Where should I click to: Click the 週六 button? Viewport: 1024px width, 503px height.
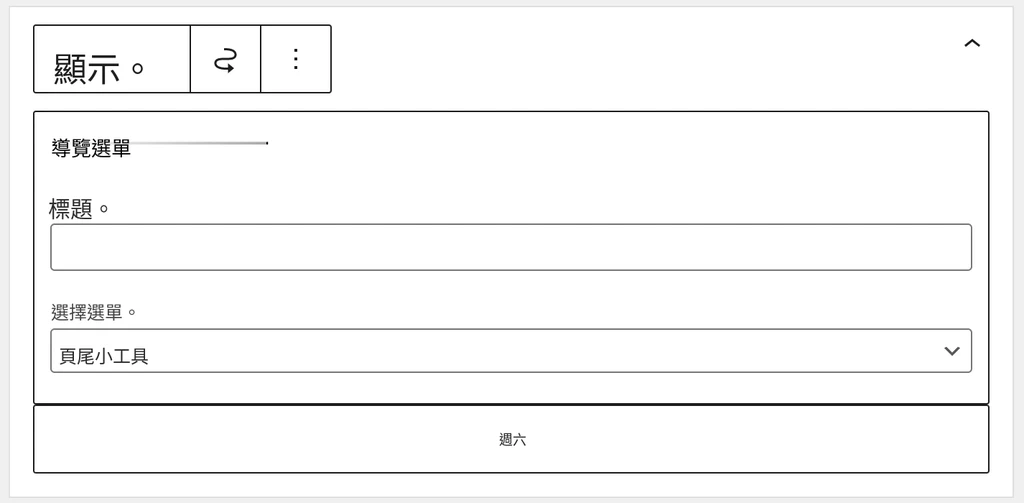coord(511,439)
